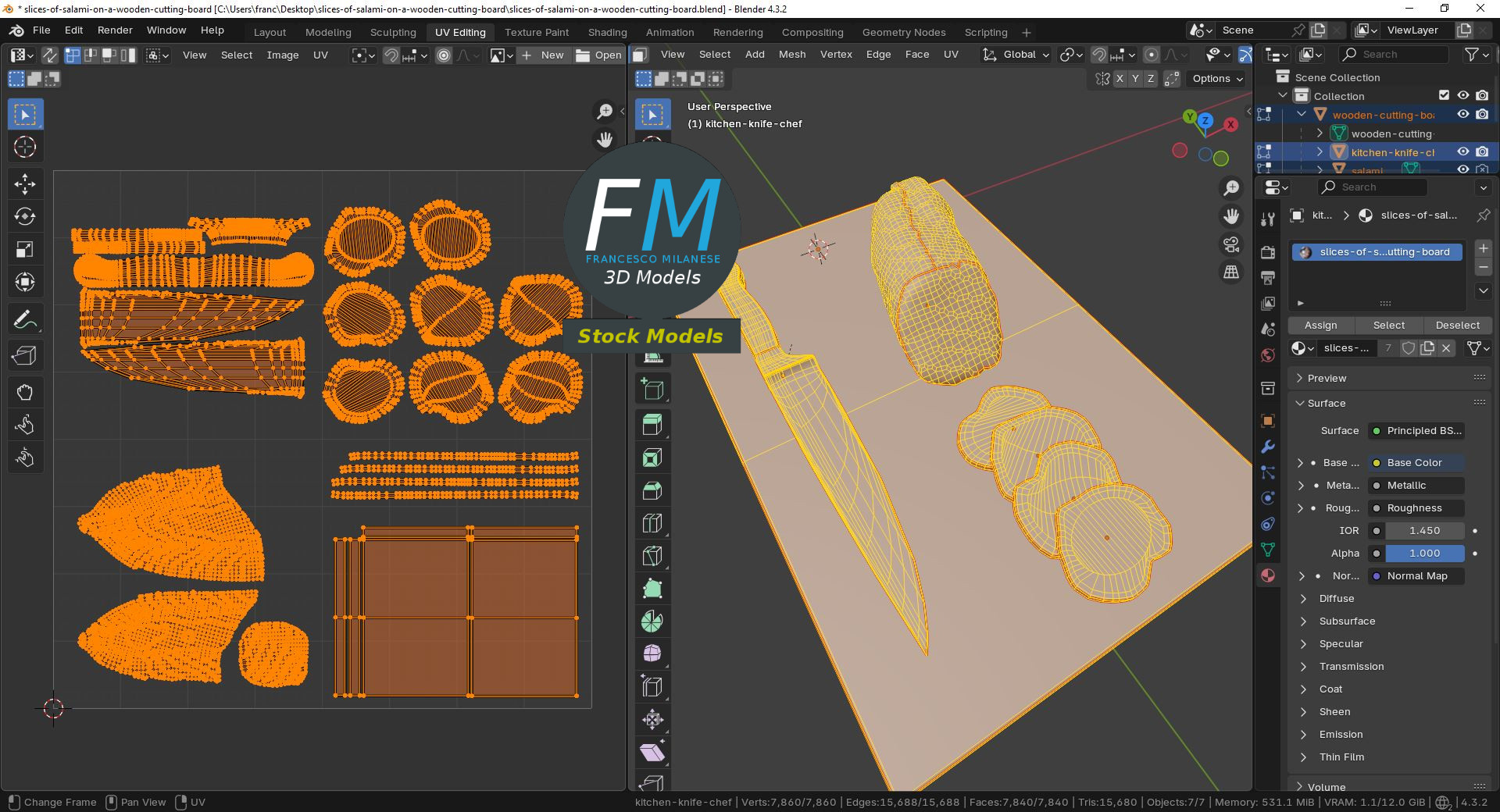Select the Move tool in UV editor
This screenshot has height=812, width=1500.
25,184
